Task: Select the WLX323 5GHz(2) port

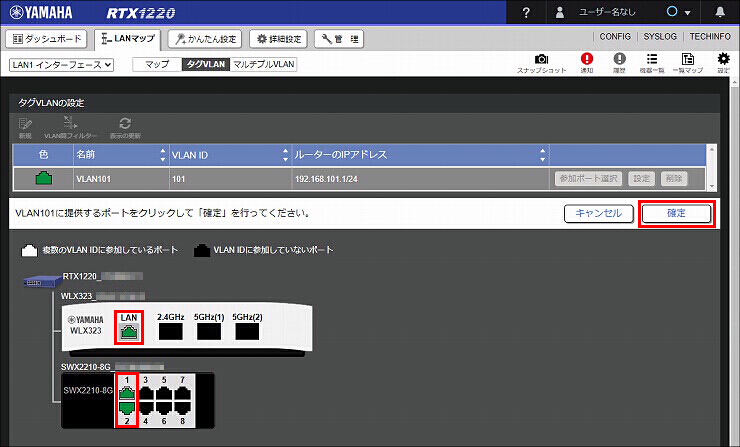Action: click(247, 331)
